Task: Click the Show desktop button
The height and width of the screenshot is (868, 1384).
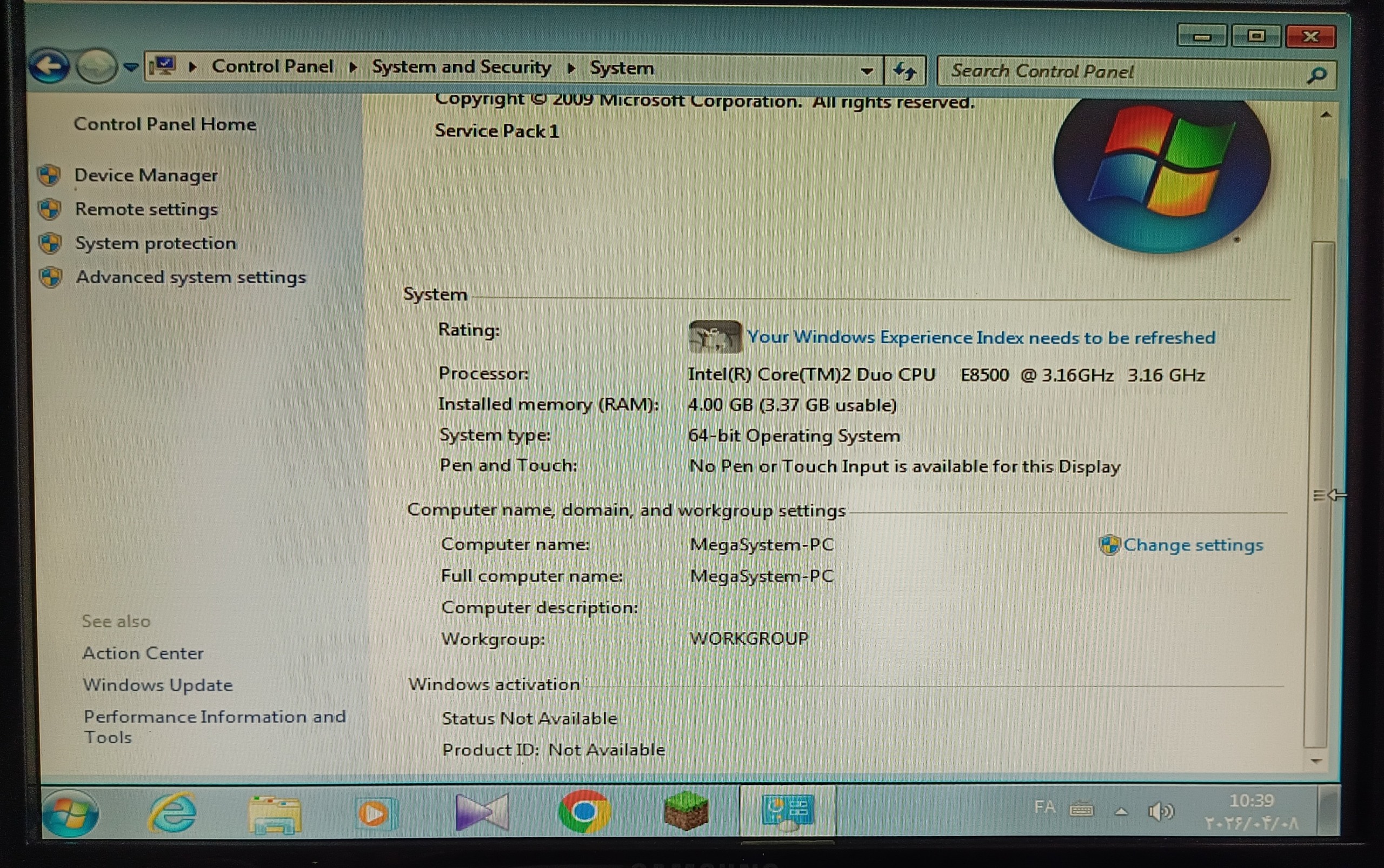Action: pos(1328,811)
